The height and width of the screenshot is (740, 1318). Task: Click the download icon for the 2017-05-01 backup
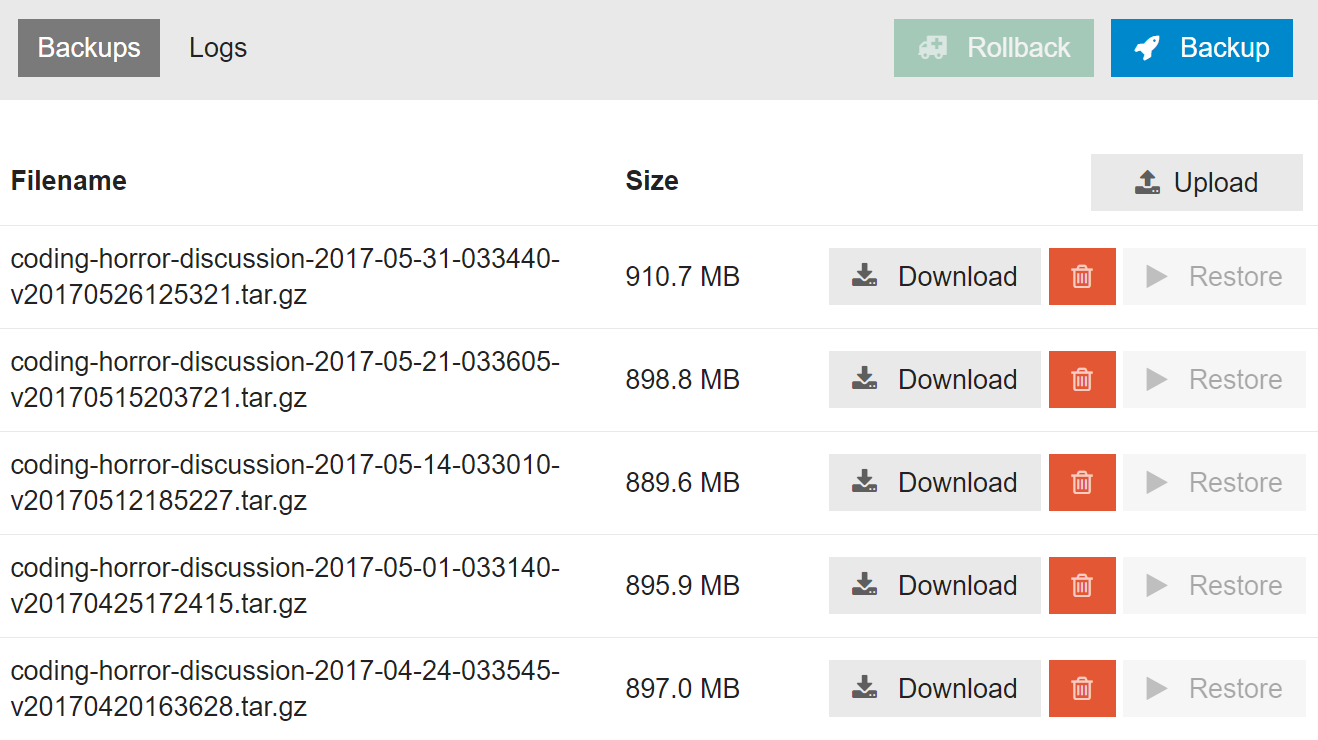coord(864,585)
